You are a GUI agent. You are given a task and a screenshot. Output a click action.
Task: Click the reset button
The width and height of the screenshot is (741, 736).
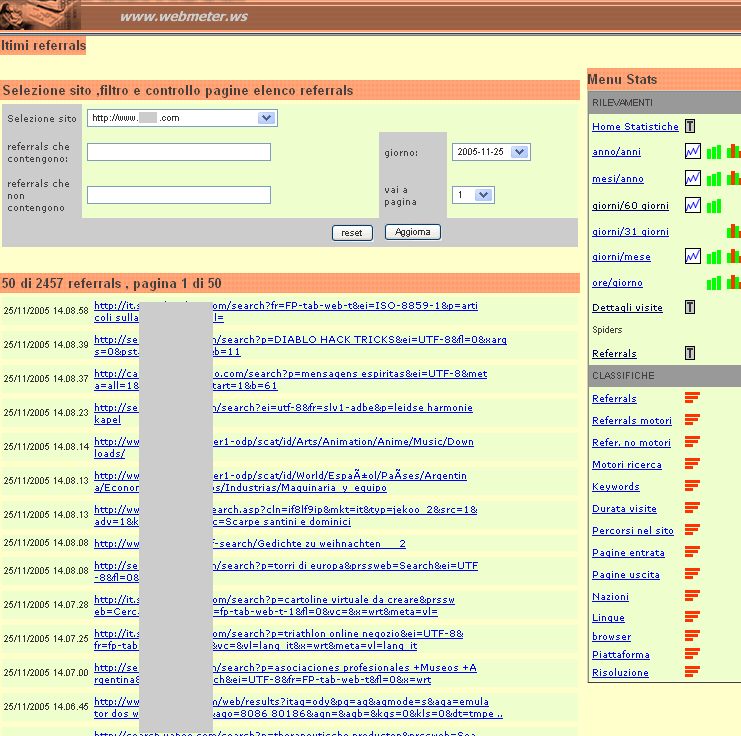pyautogui.click(x=352, y=233)
